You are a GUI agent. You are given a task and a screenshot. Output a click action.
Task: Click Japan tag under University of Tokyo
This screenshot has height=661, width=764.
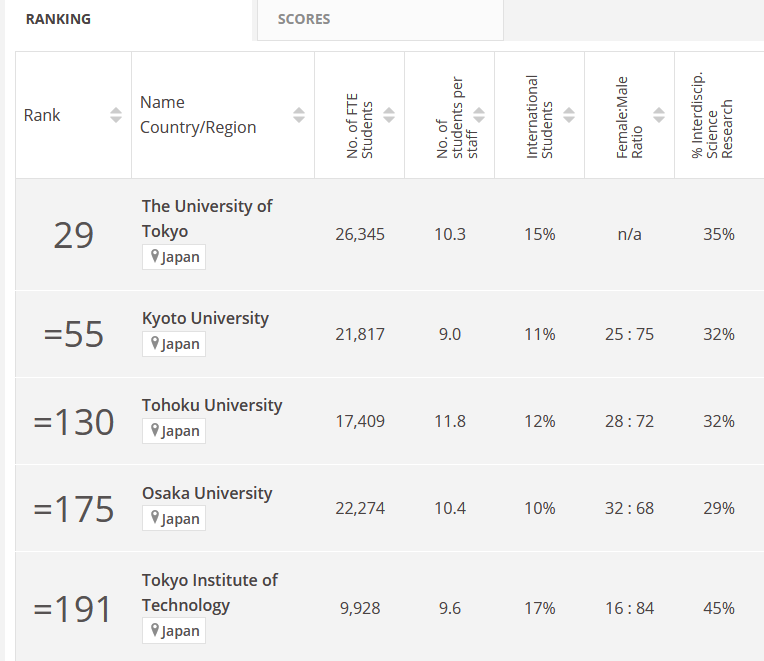point(174,257)
